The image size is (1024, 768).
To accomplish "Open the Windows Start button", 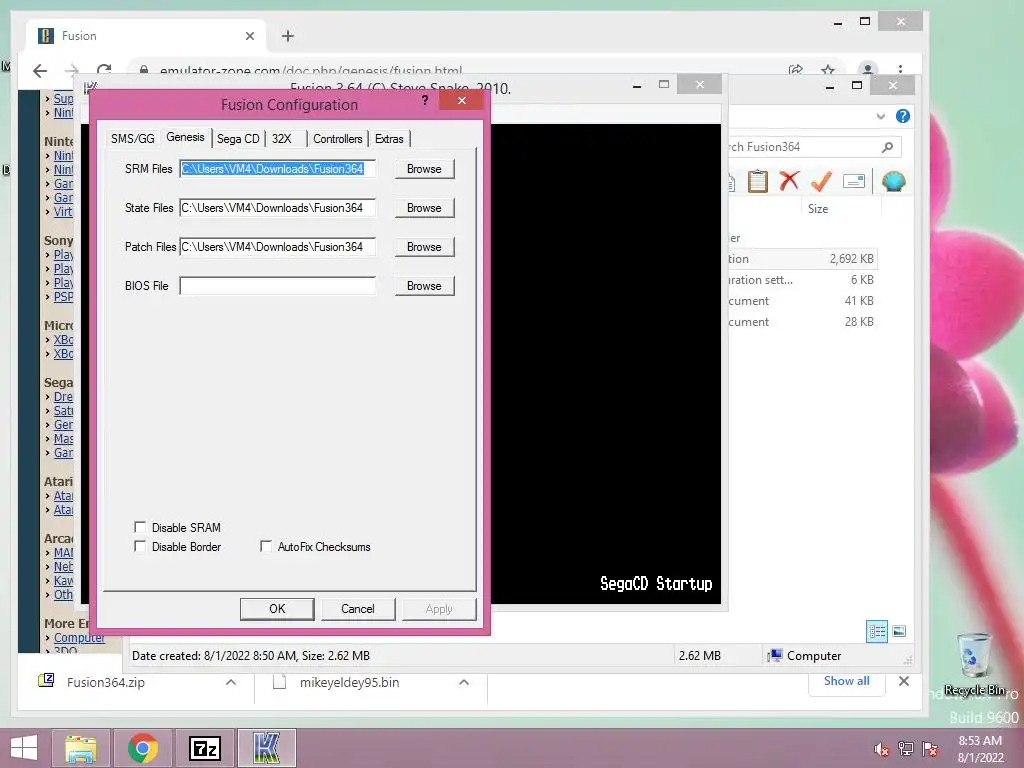I will pyautogui.click(x=24, y=748).
